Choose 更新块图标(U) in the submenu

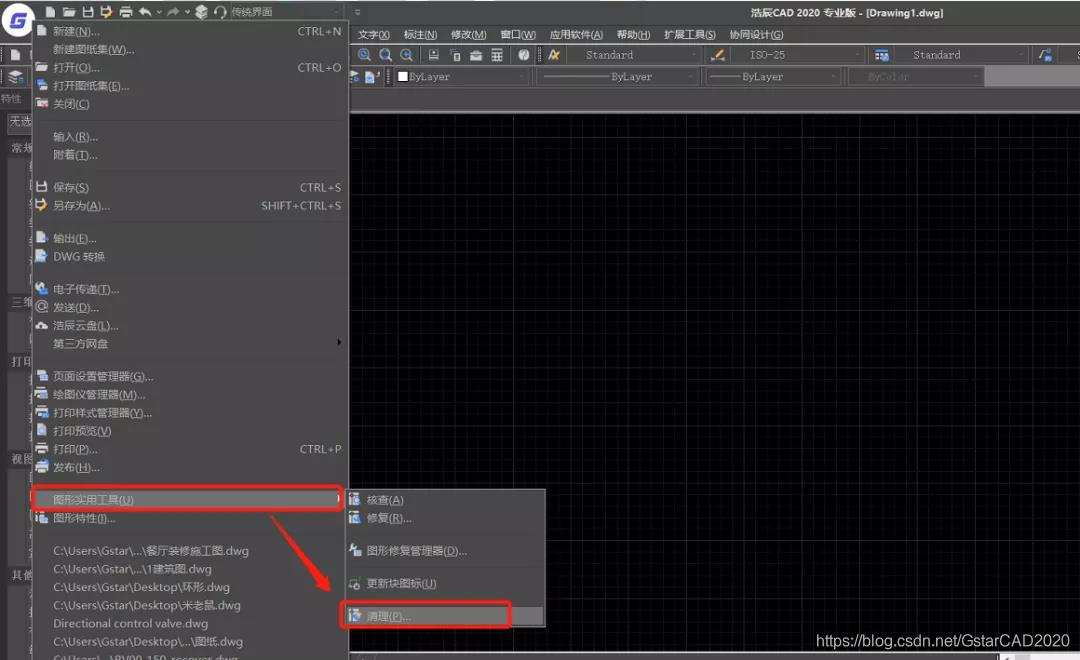click(x=445, y=584)
